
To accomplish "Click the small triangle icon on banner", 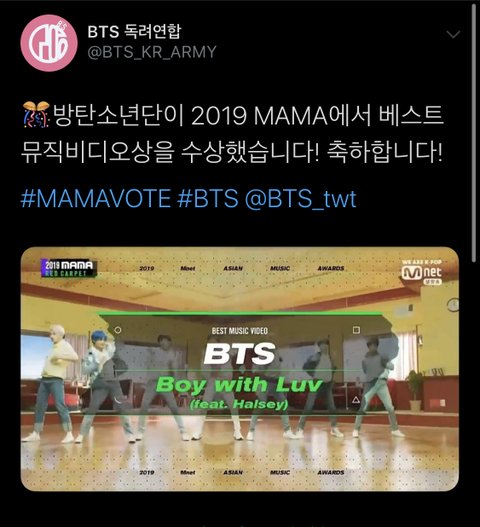I will [356, 400].
